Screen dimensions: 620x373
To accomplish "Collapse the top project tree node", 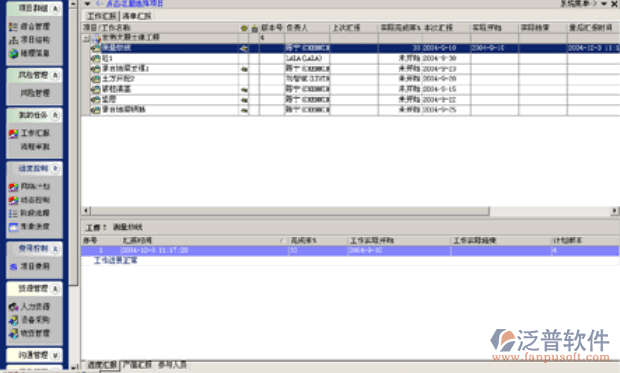I will pyautogui.click(x=86, y=38).
